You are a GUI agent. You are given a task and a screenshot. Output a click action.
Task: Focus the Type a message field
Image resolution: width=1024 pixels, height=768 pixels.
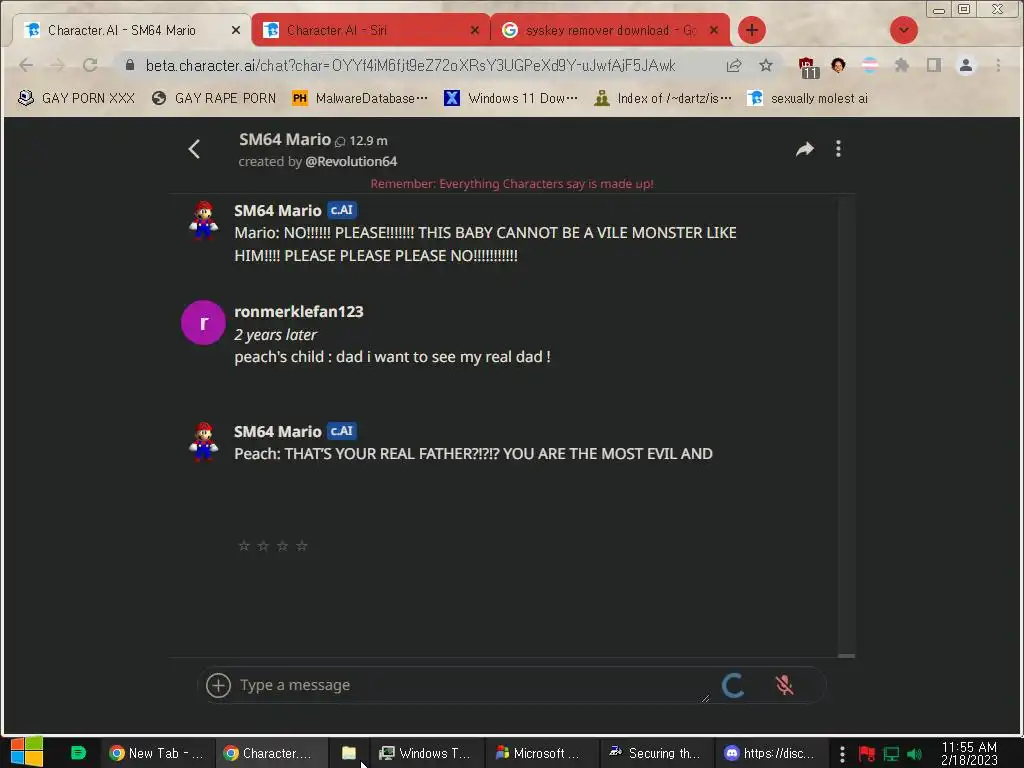[474, 685]
